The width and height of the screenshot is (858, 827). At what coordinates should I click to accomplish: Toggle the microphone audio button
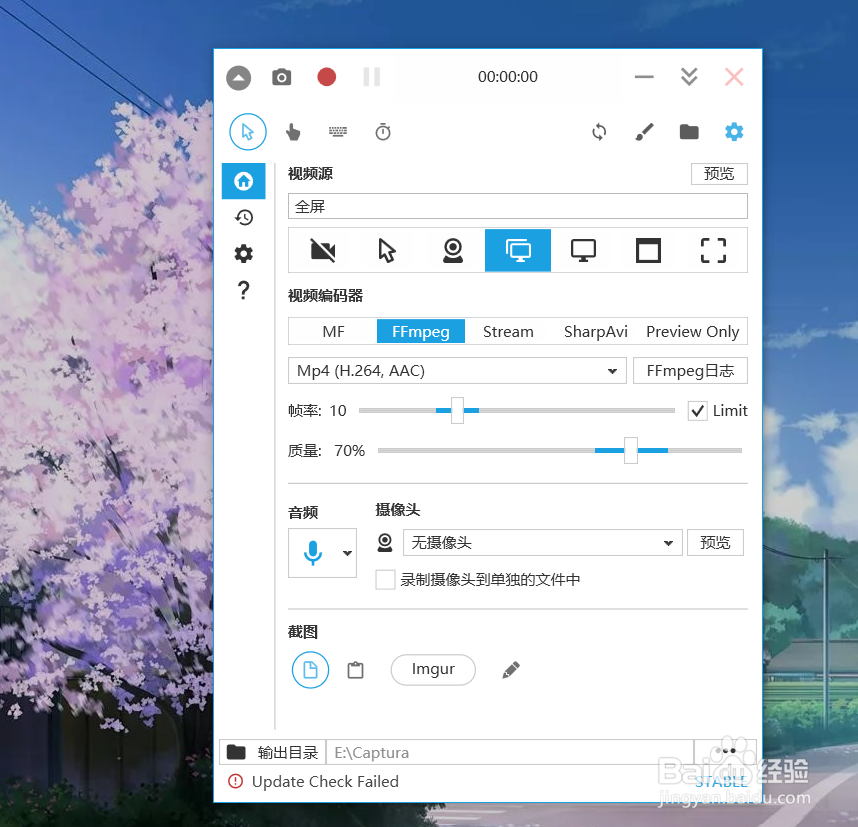313,553
